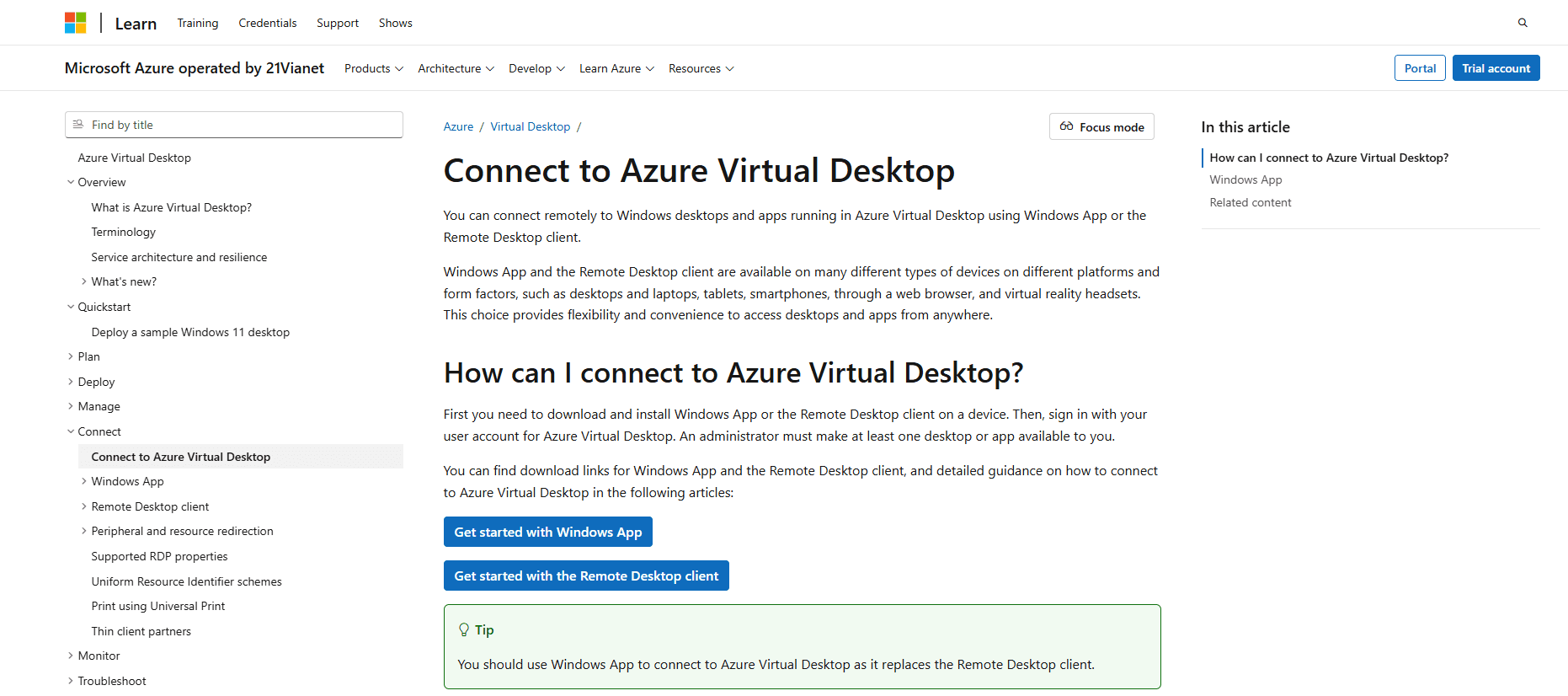Image resolution: width=1568 pixels, height=696 pixels.
Task: Click the filter icon in Find by title
Action: click(x=78, y=125)
